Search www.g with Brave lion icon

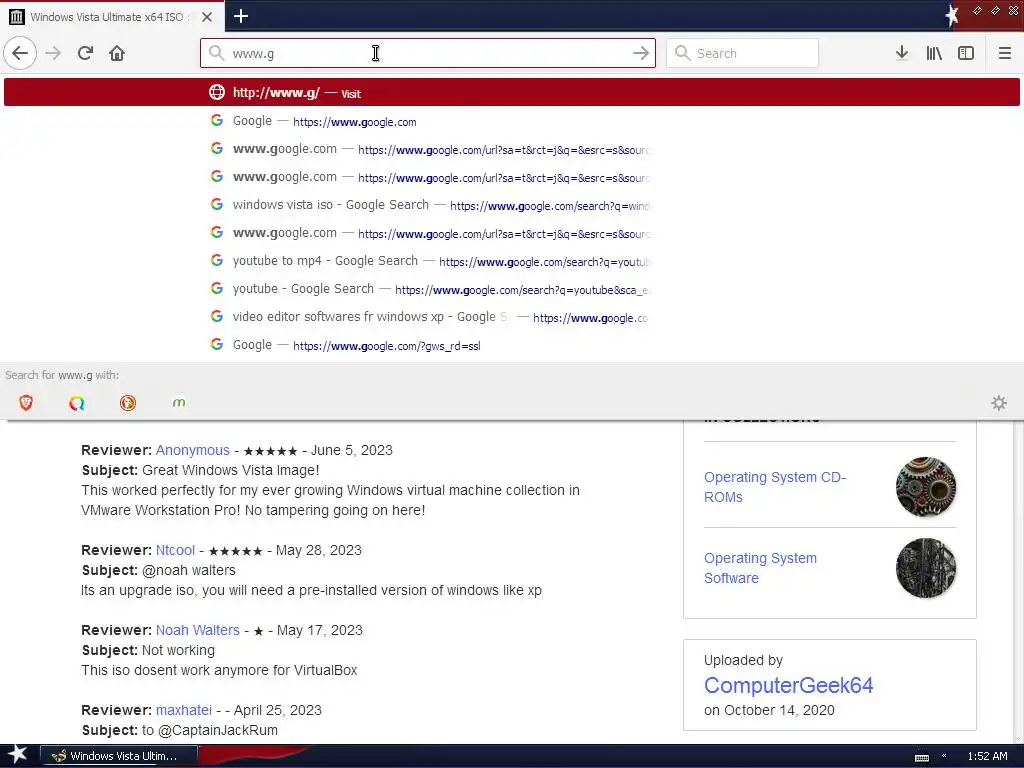(x=26, y=403)
